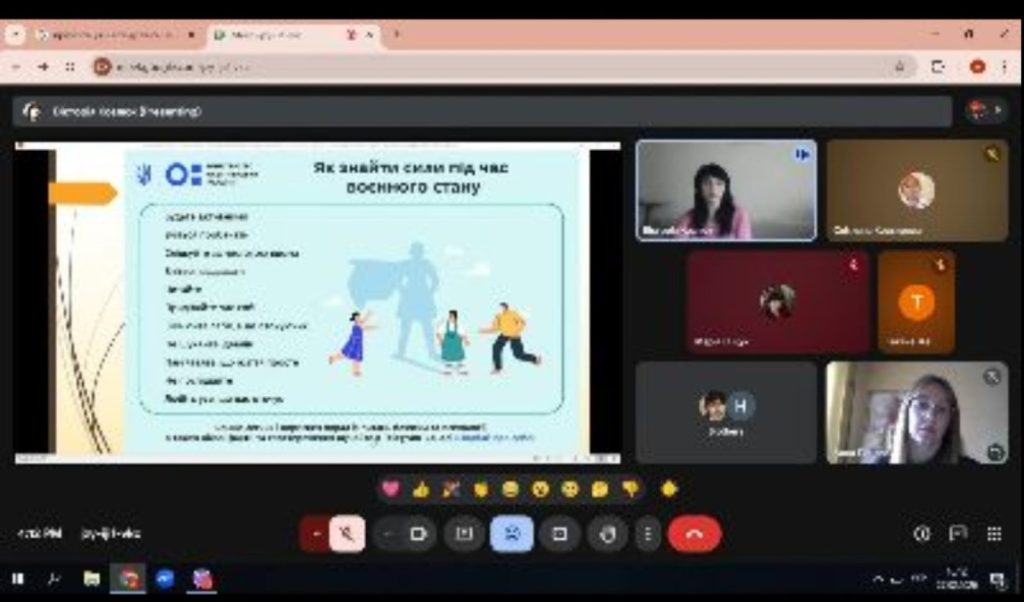Close the emoji reactions bar via reaction button
Screen dimensions: 1024x602
pos(511,534)
